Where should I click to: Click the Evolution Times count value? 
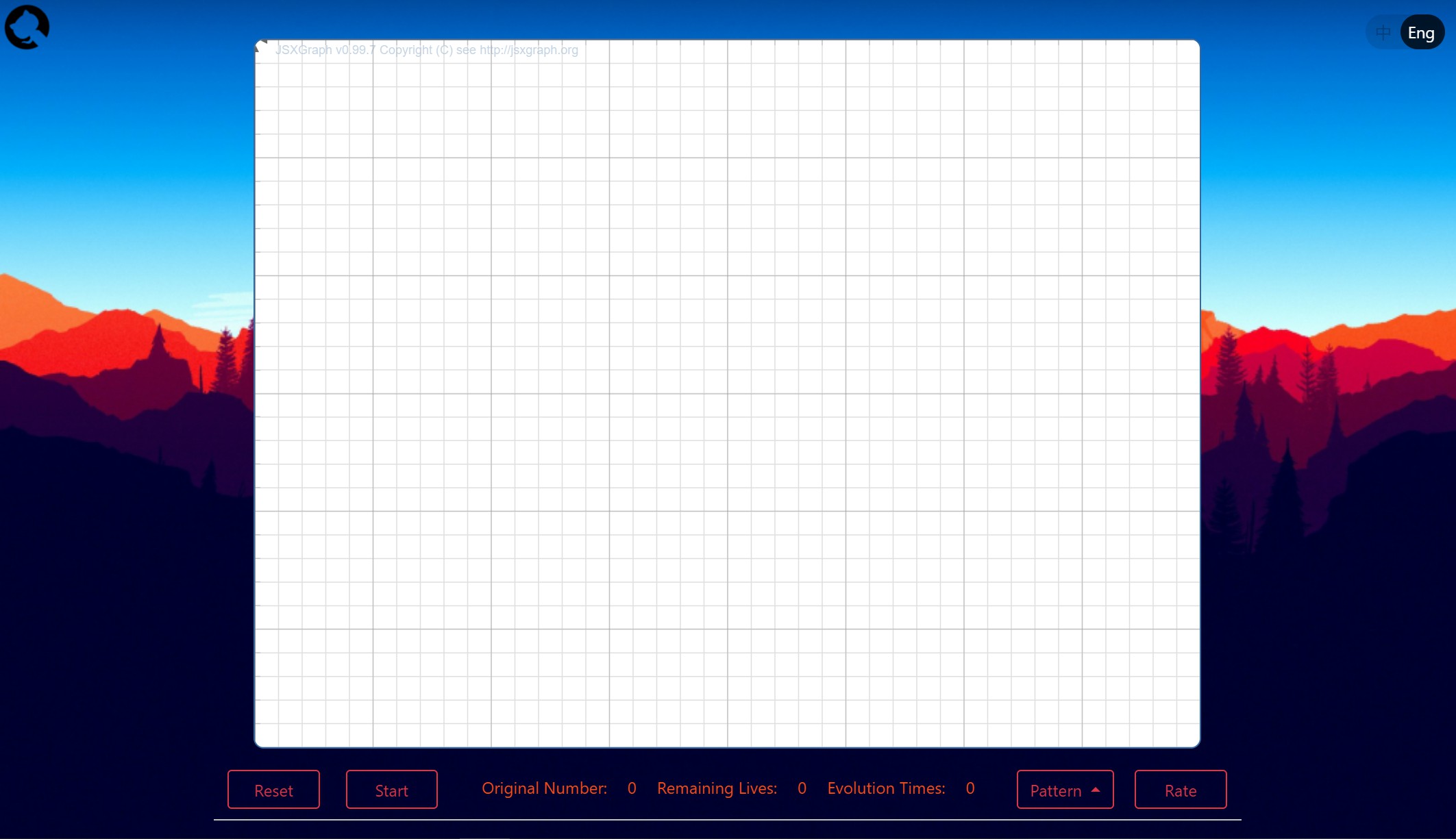(x=970, y=788)
